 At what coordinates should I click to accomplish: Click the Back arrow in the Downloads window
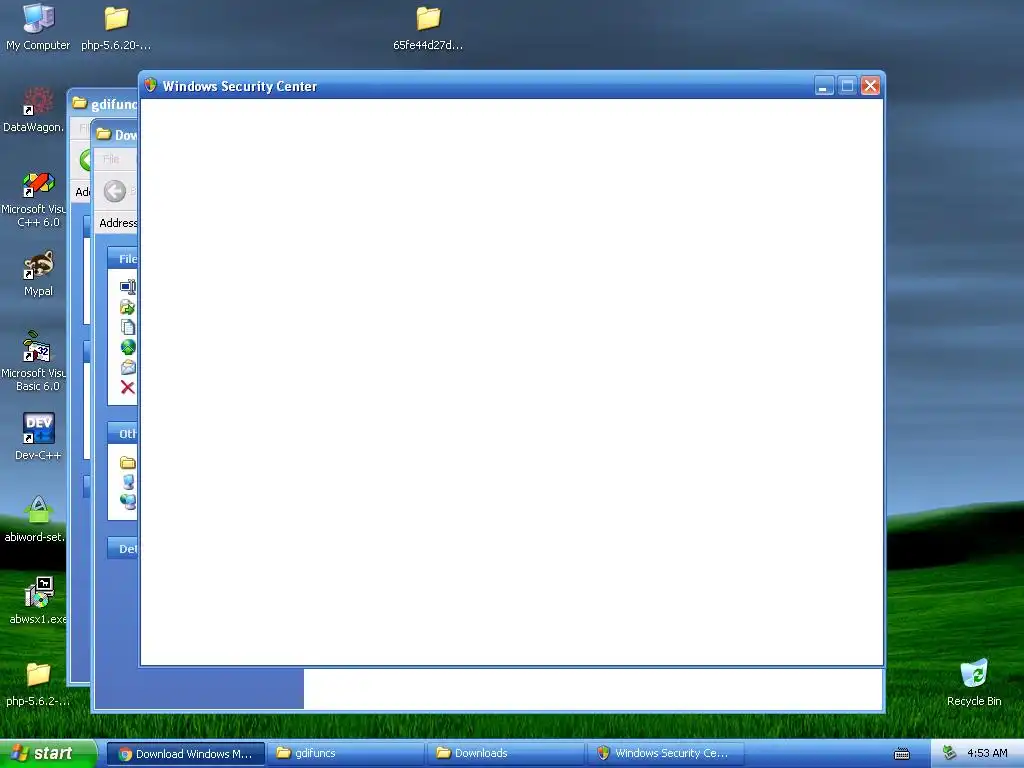tap(115, 191)
